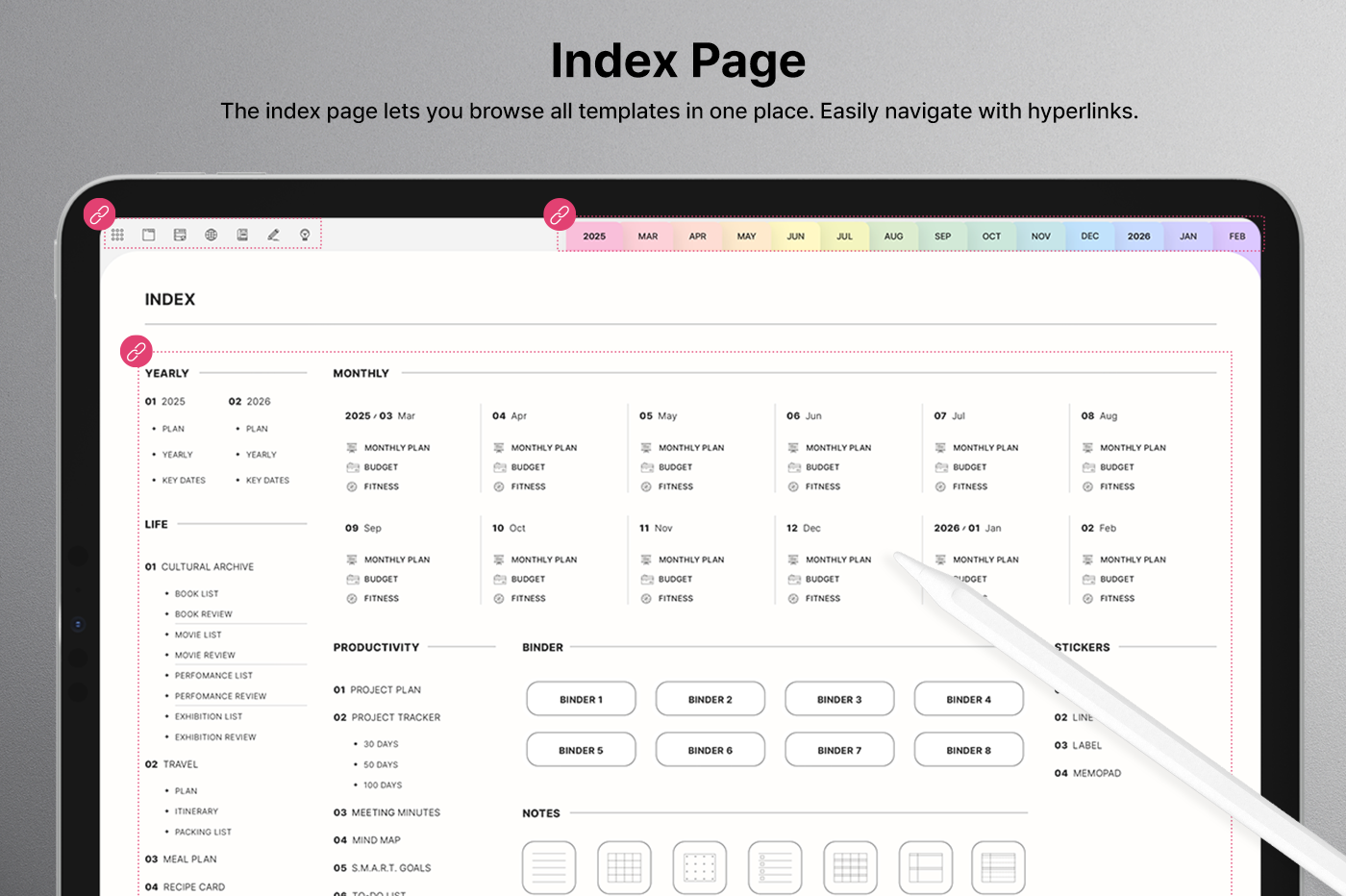Select the DEC month tab

click(1089, 236)
